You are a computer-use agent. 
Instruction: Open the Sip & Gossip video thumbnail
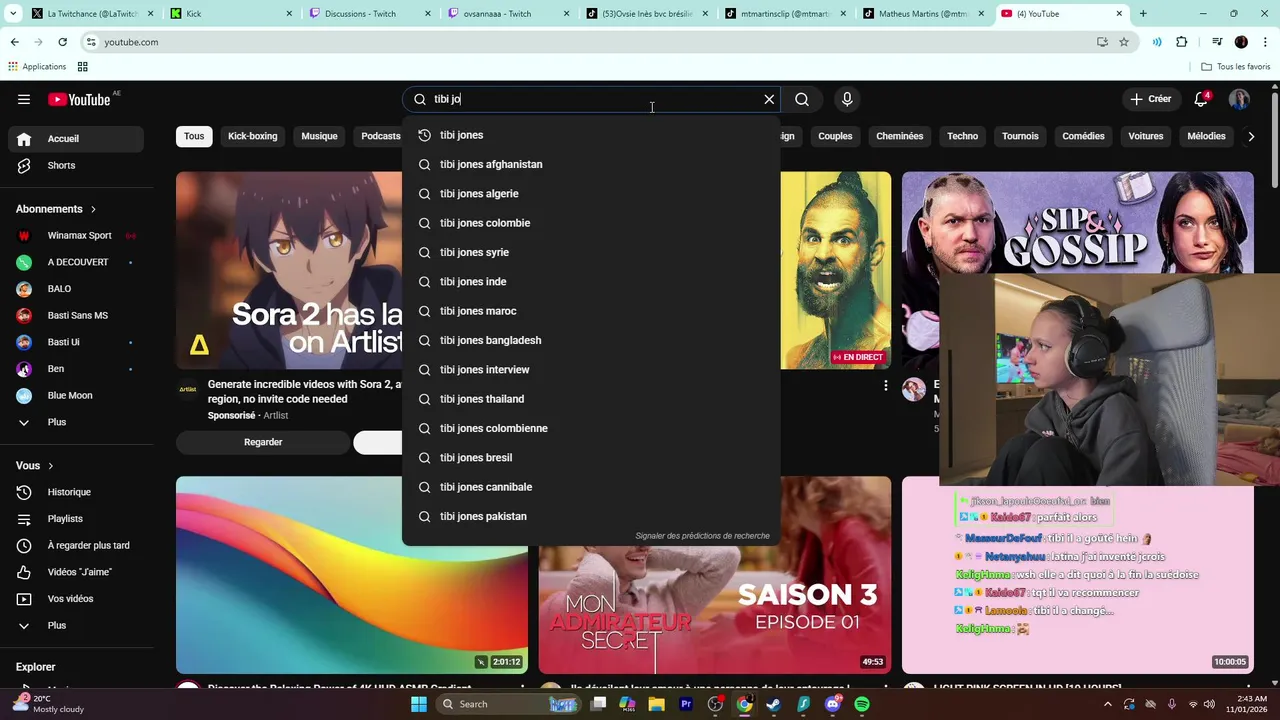pyautogui.click(x=1078, y=222)
